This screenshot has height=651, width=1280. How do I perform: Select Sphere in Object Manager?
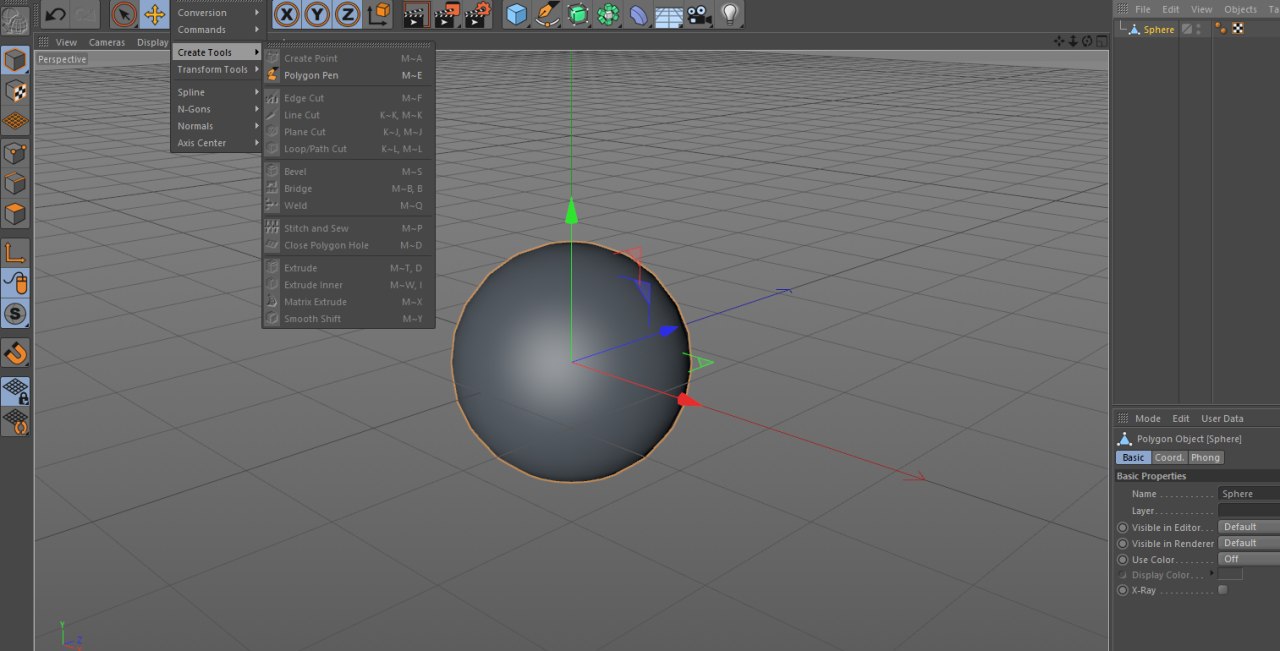click(x=1159, y=29)
